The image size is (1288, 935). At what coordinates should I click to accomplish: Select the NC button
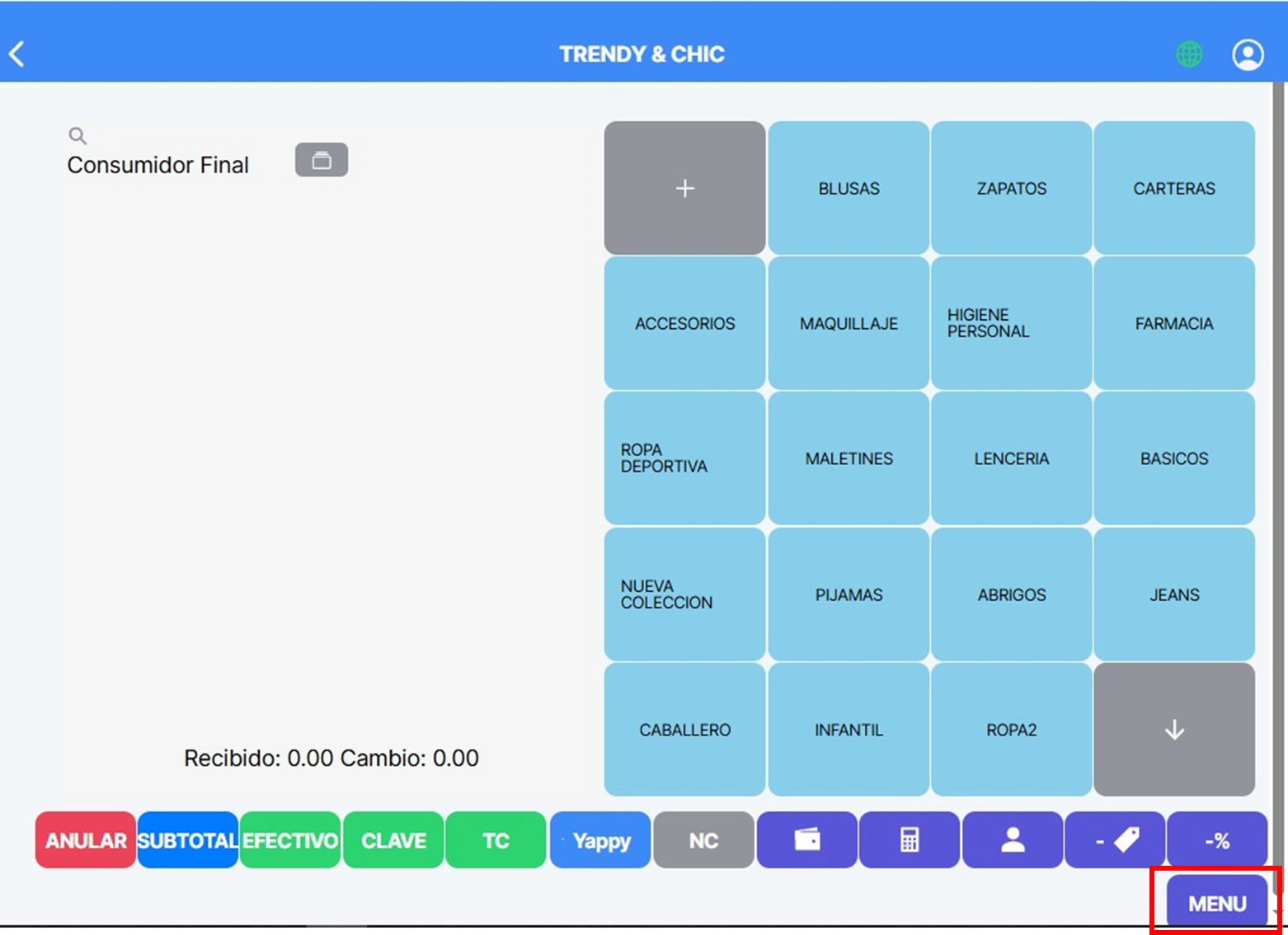click(x=703, y=840)
